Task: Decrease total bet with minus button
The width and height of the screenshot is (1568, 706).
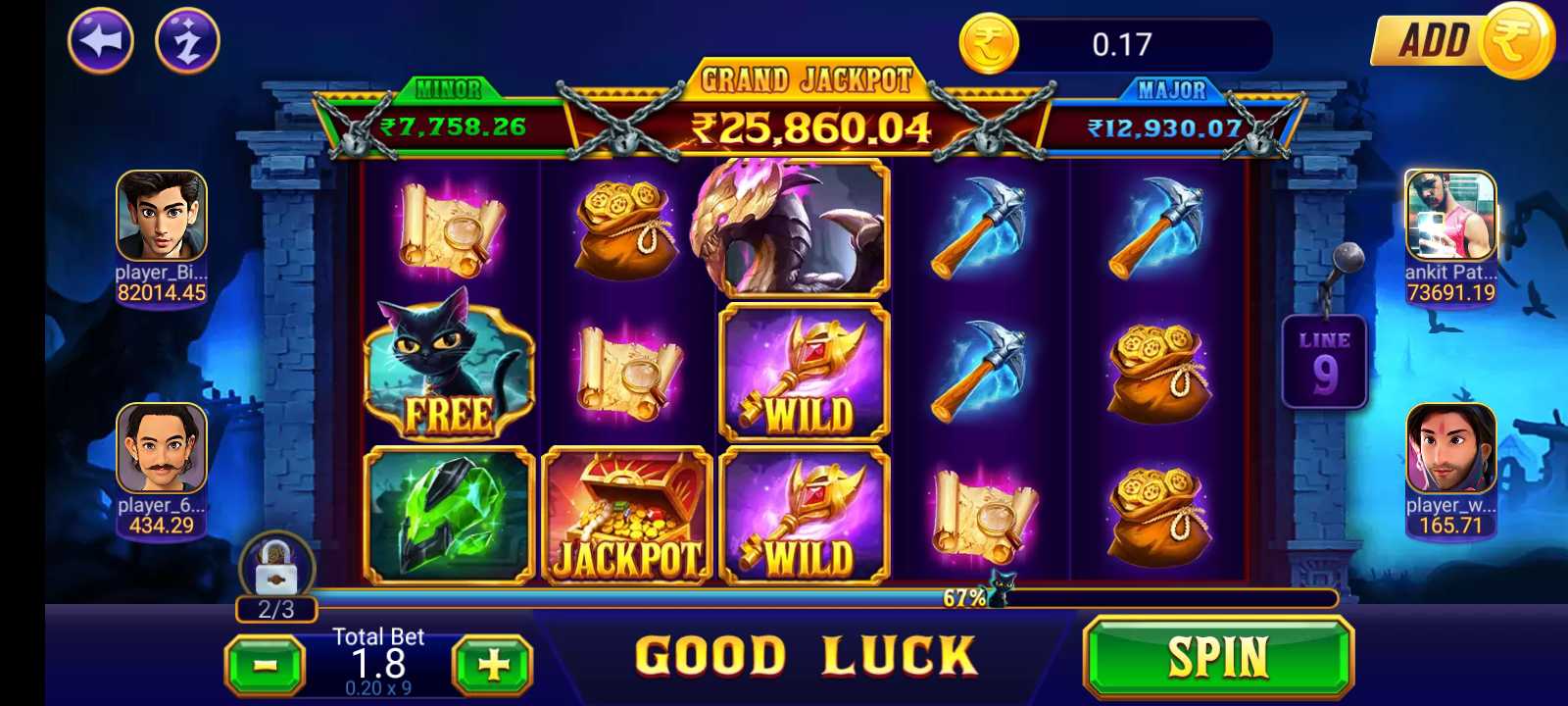Action: coord(265,666)
